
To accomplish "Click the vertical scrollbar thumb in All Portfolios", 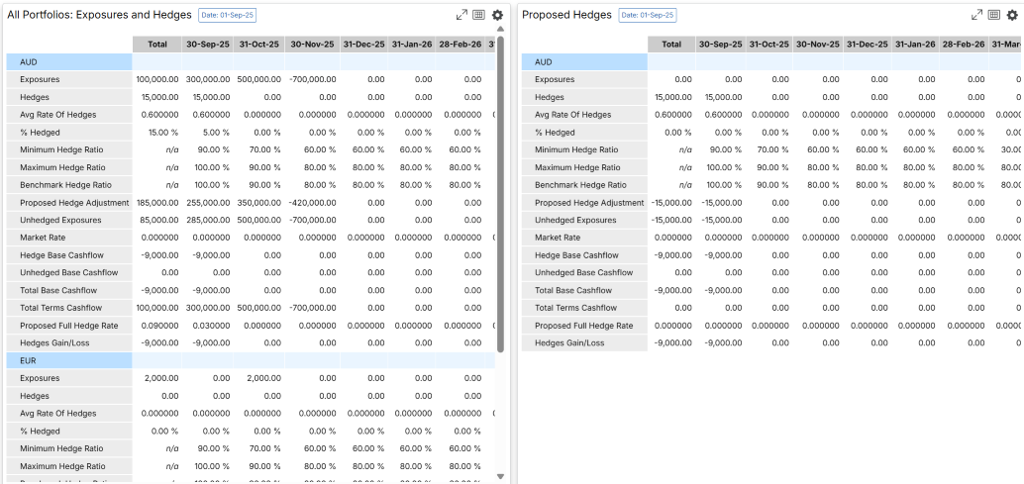I will [500, 194].
